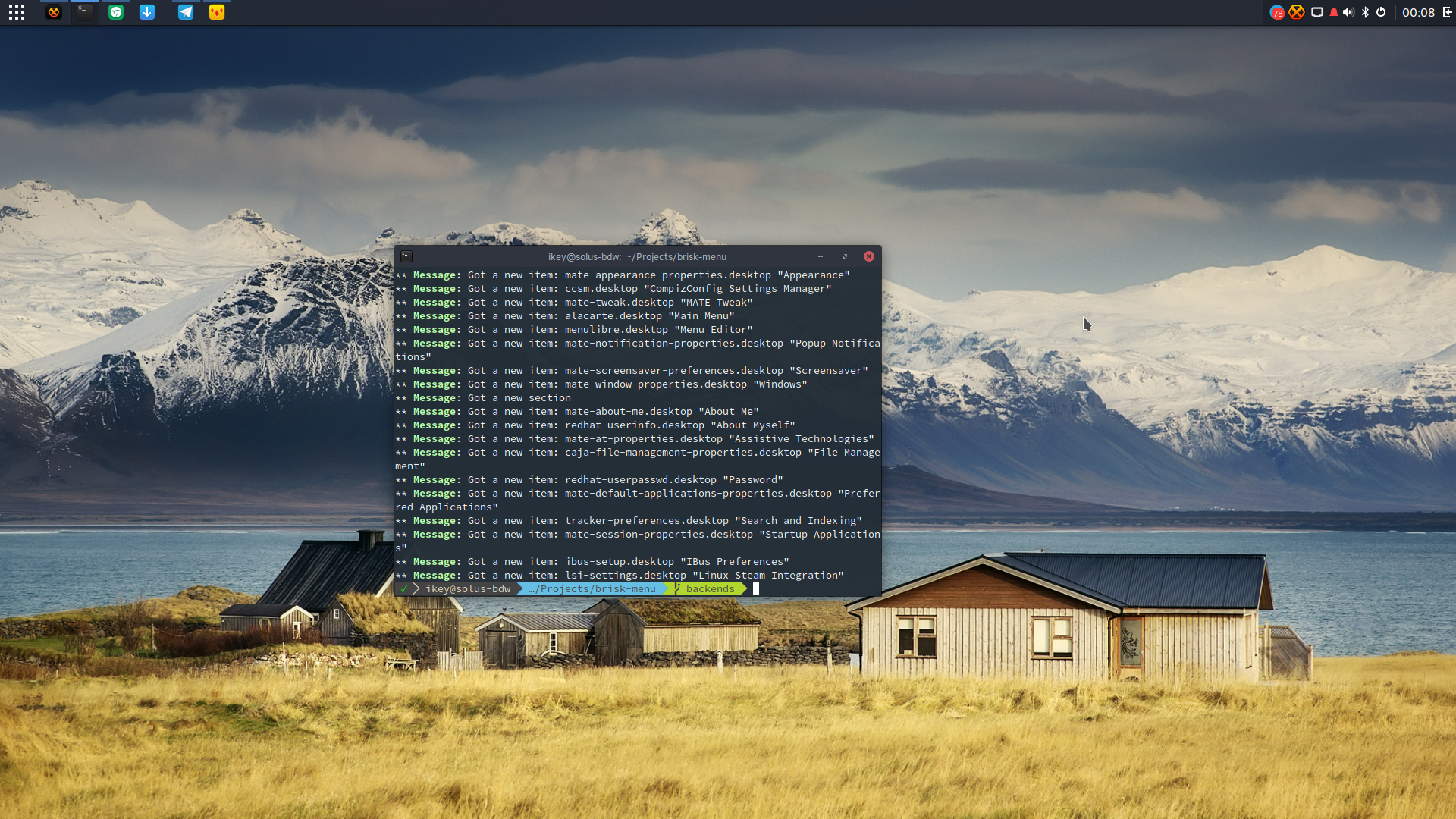Click the 'mate-screensaver-preferences.desktop' text
This screenshot has width=1456, height=819.
[674, 371]
